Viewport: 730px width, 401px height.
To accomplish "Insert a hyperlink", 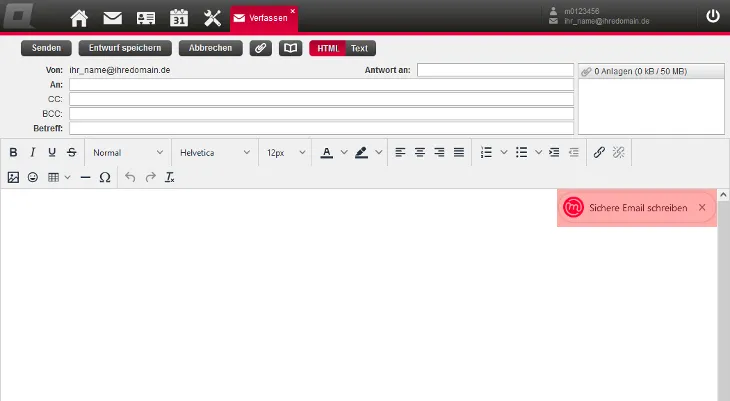I will pyautogui.click(x=599, y=152).
